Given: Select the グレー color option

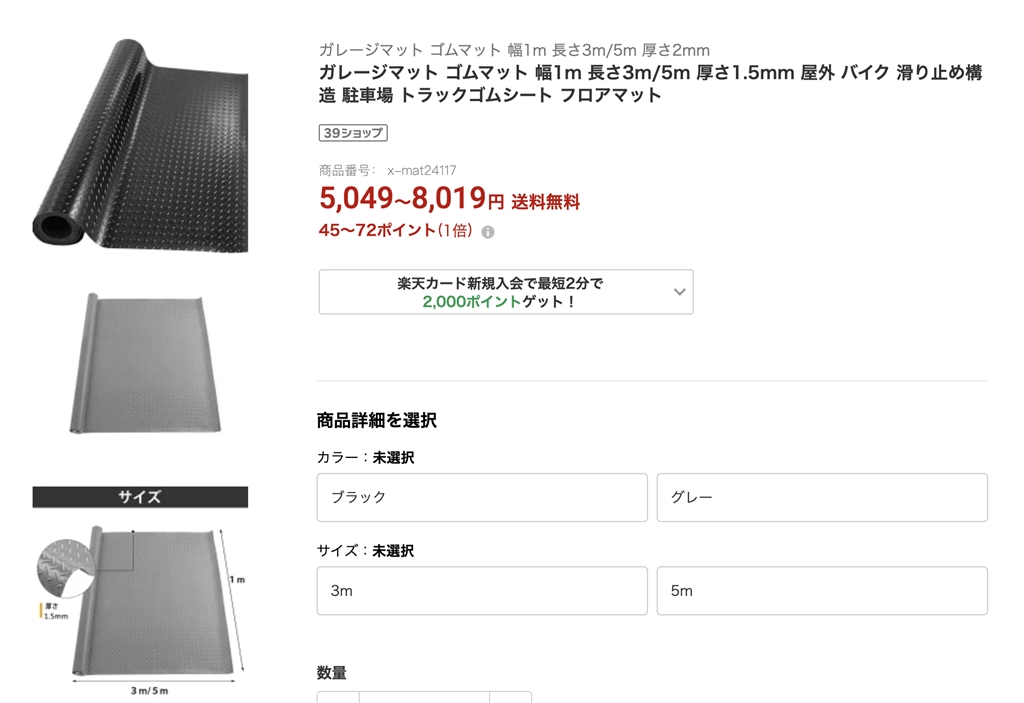Looking at the screenshot, I should pyautogui.click(x=822, y=497).
